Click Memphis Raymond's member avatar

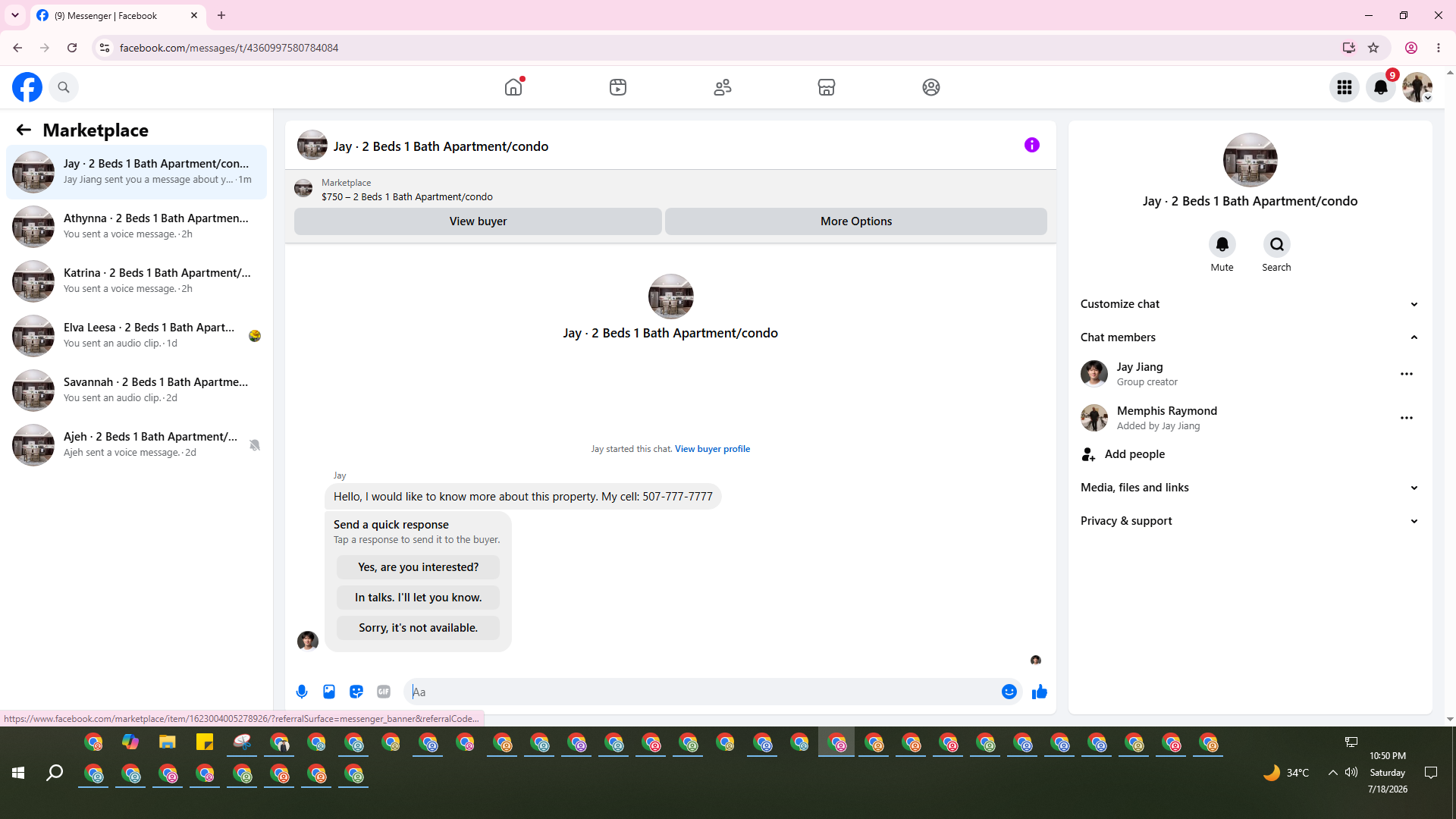(x=1094, y=418)
